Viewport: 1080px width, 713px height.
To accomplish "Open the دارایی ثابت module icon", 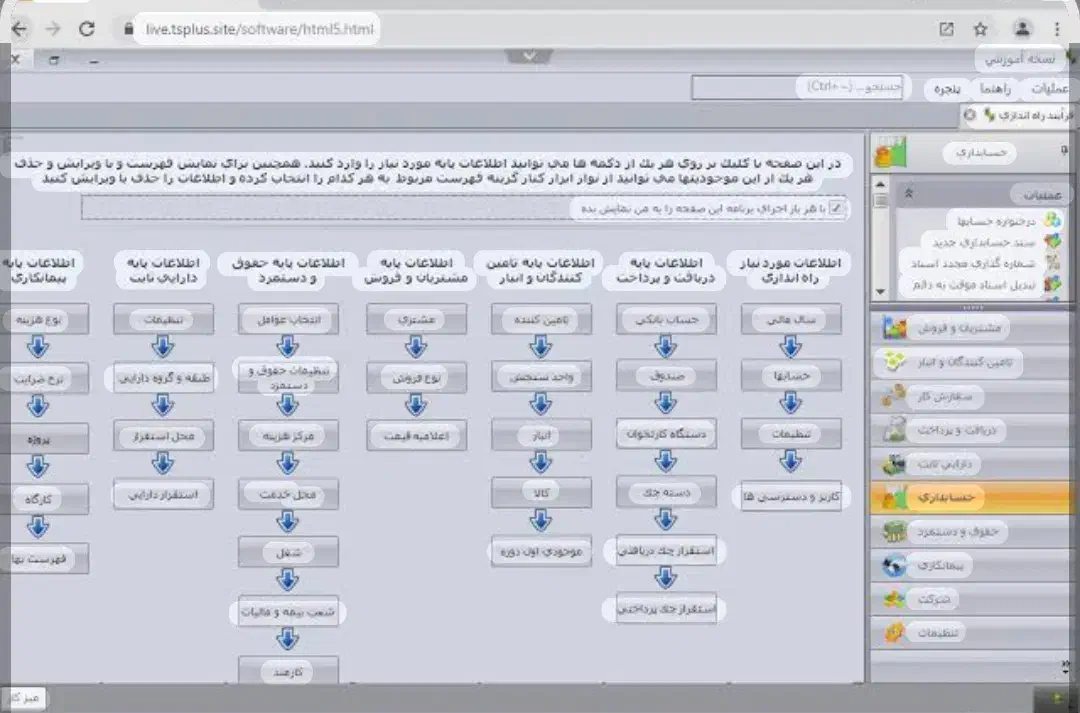I will point(894,464).
